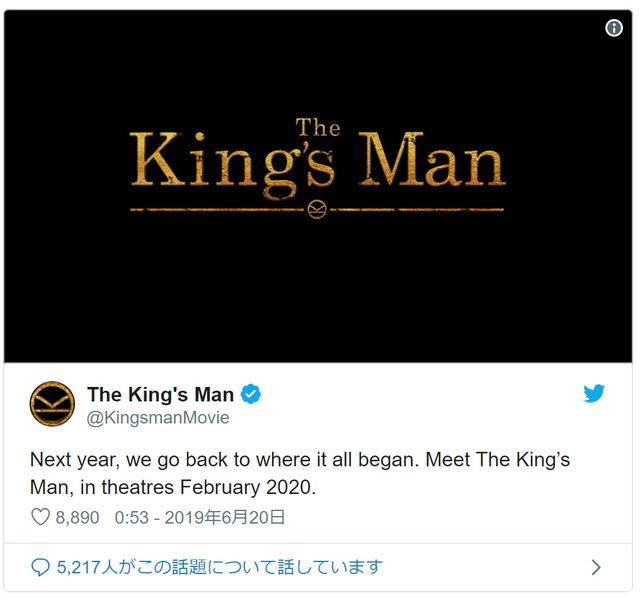Open the @KingsmanMovie handle link
This screenshot has height=600, width=640.
click(158, 418)
